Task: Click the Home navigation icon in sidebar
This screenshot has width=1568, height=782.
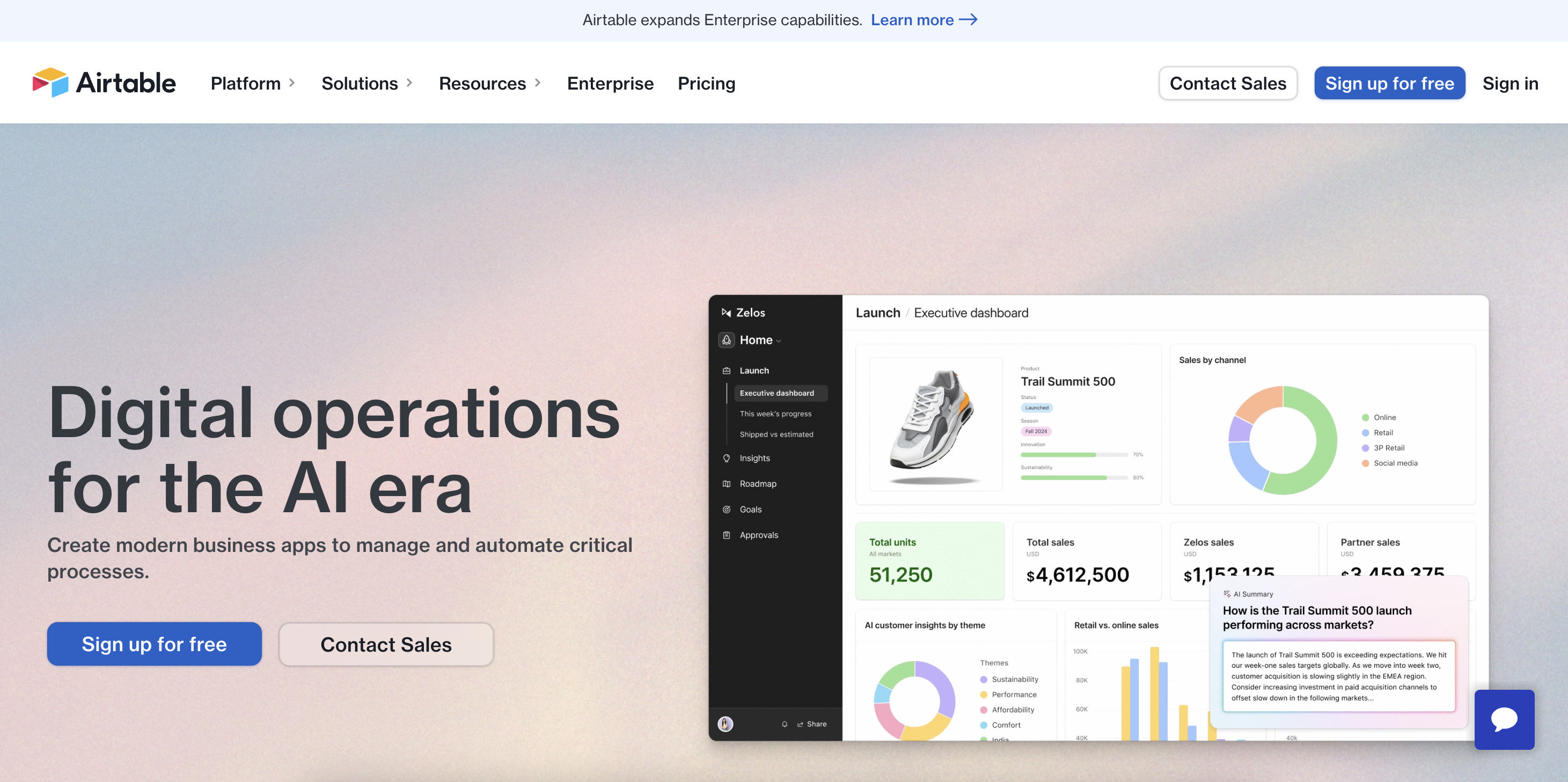Action: tap(727, 339)
